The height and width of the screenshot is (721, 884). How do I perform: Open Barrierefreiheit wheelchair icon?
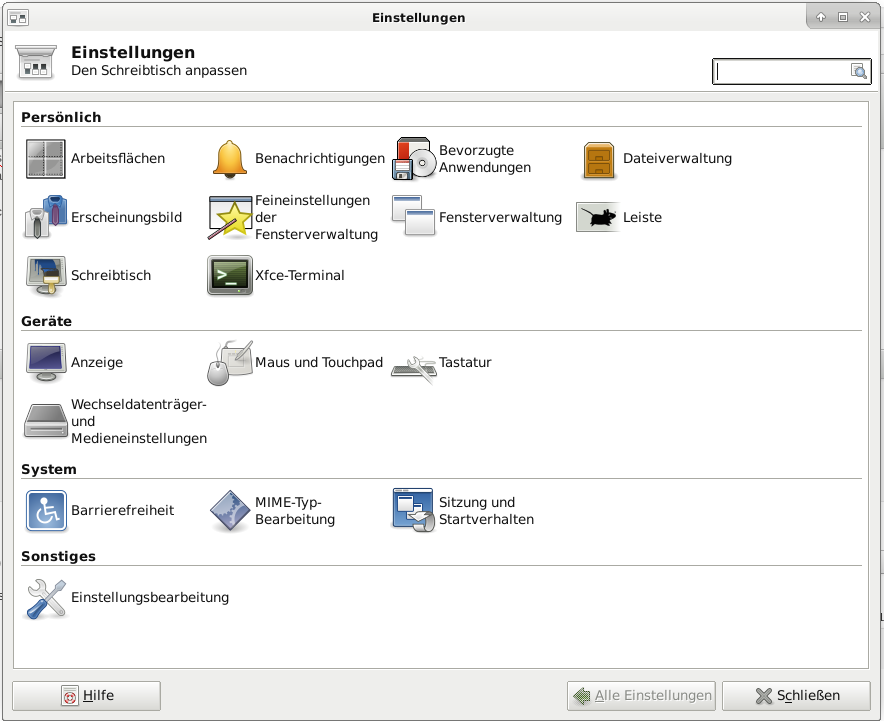(x=46, y=511)
